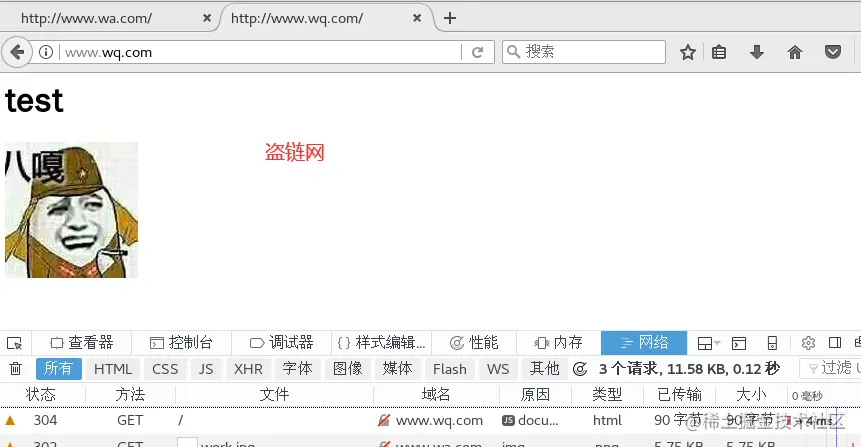Switch to the 性能 performance tab
Screen dimensions: 861x447
pos(474,343)
